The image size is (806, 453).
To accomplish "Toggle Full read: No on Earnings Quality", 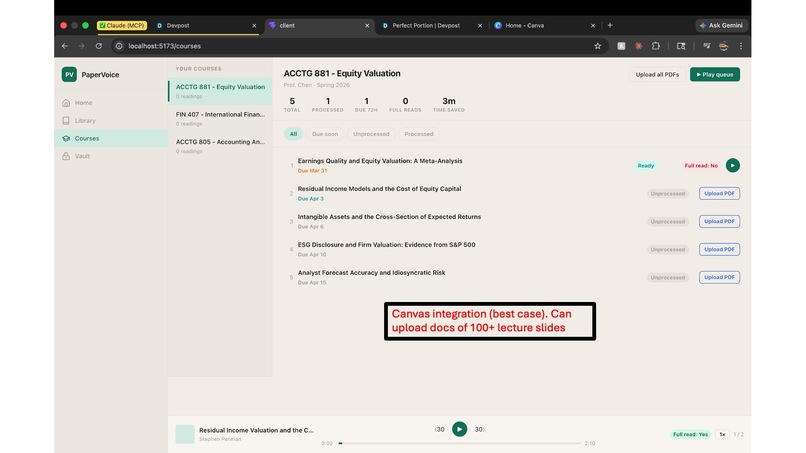I will pos(701,166).
